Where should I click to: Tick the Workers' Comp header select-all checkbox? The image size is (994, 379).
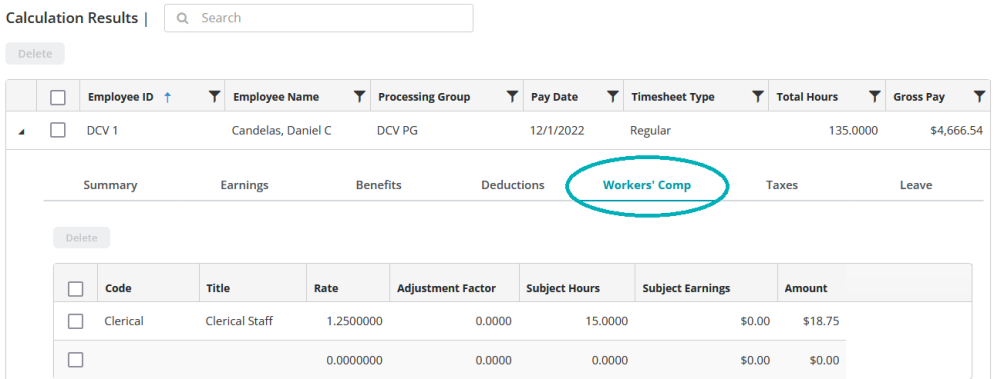tap(75, 289)
